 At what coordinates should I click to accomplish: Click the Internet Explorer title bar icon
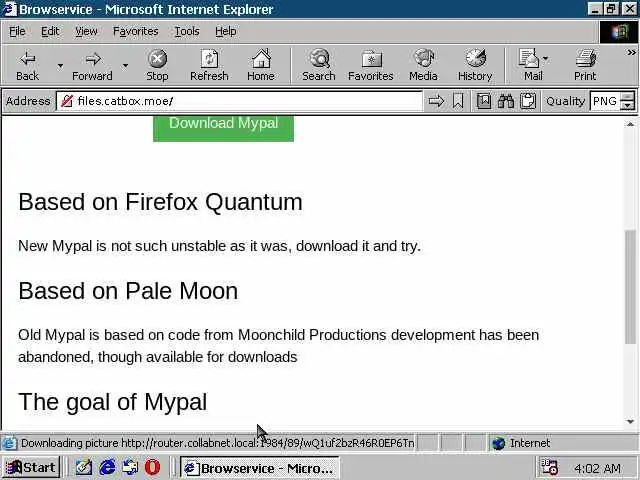[x=9, y=9]
